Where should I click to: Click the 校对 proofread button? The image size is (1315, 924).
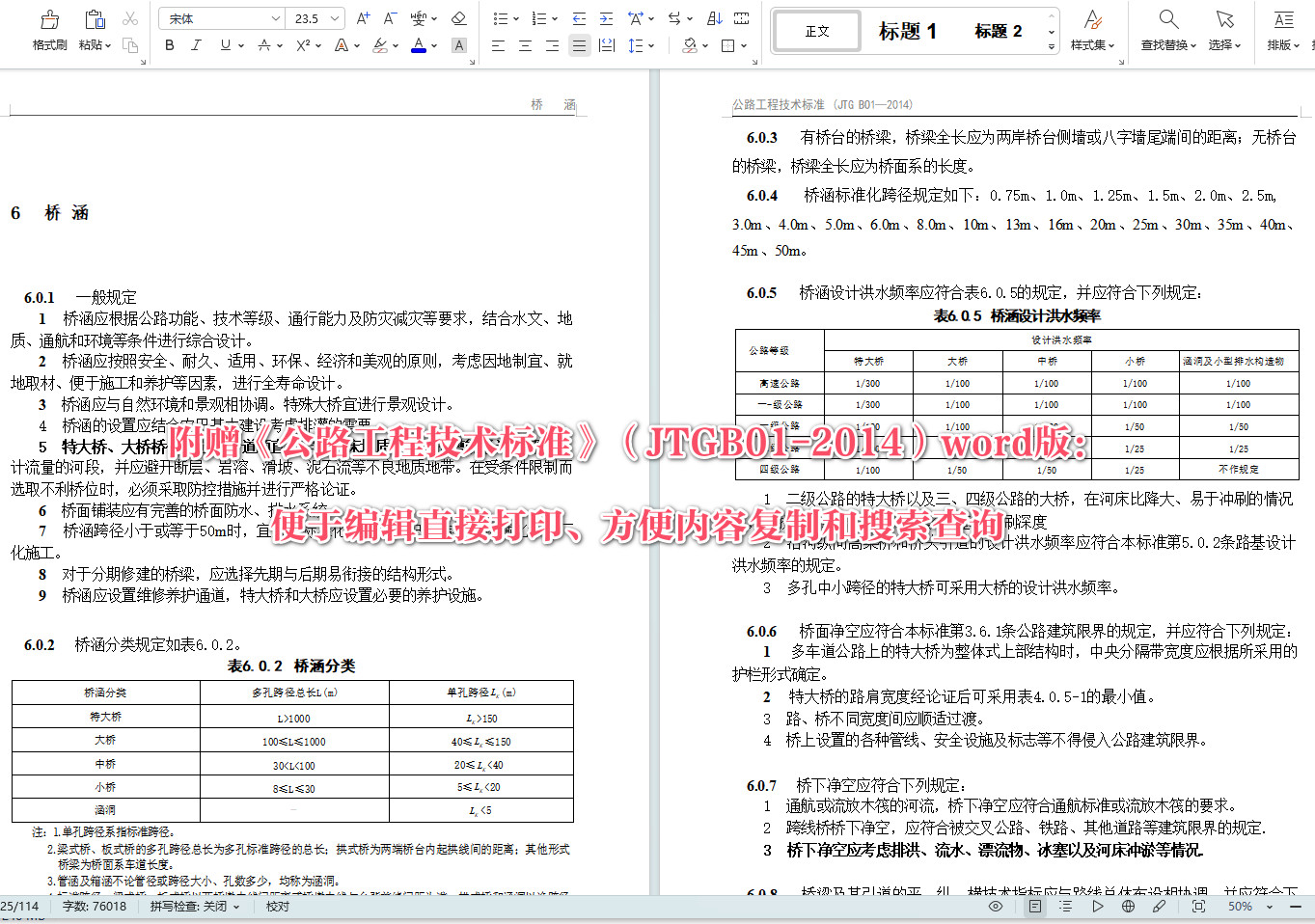278,907
